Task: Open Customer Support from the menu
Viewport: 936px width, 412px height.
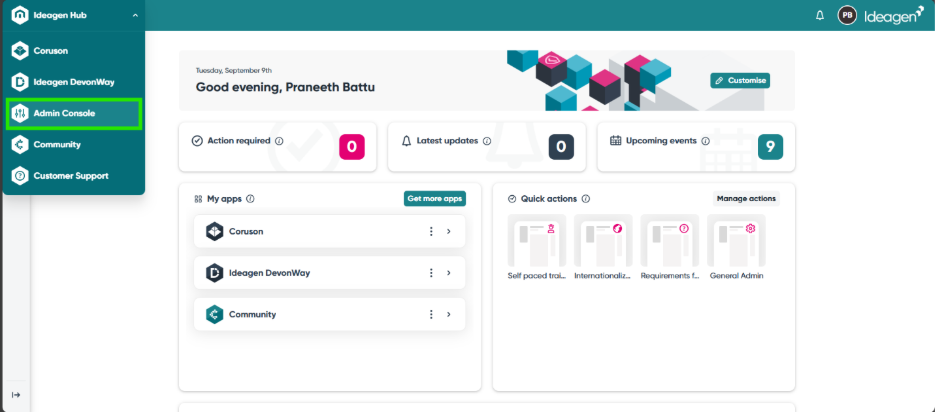Action: coord(73,176)
